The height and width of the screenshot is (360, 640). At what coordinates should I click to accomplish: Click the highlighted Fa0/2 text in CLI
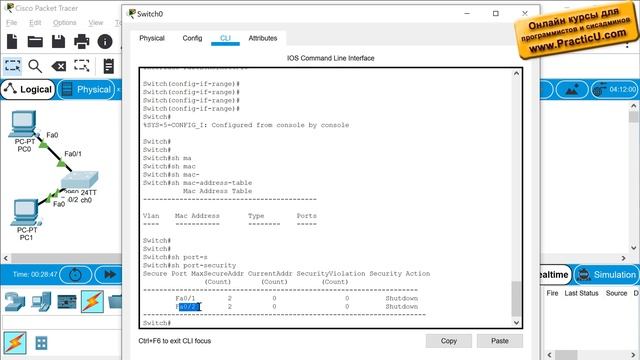188,307
